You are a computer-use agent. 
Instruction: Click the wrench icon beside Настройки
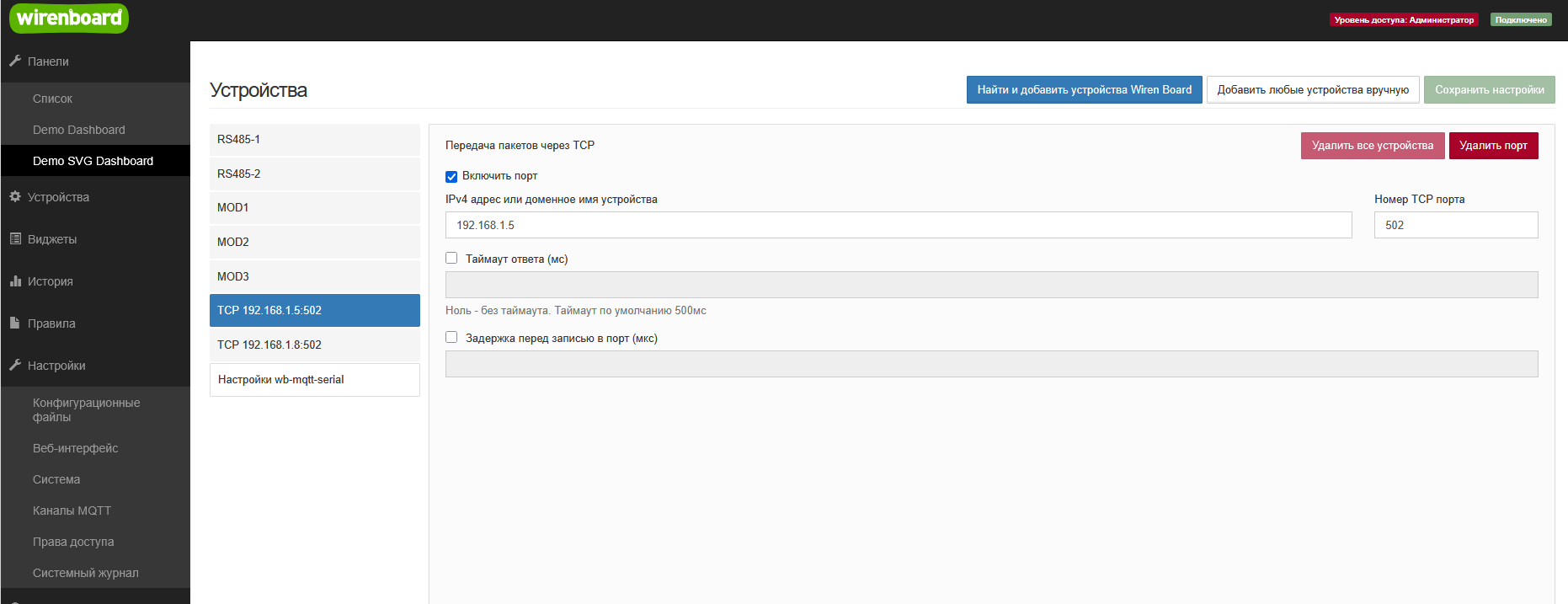[x=15, y=365]
